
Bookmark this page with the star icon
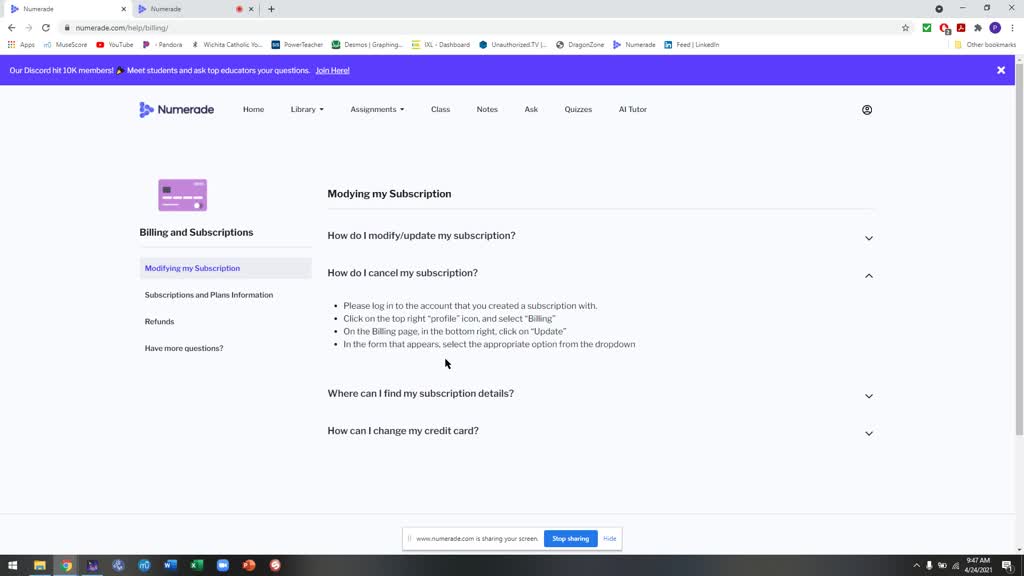tap(906, 28)
